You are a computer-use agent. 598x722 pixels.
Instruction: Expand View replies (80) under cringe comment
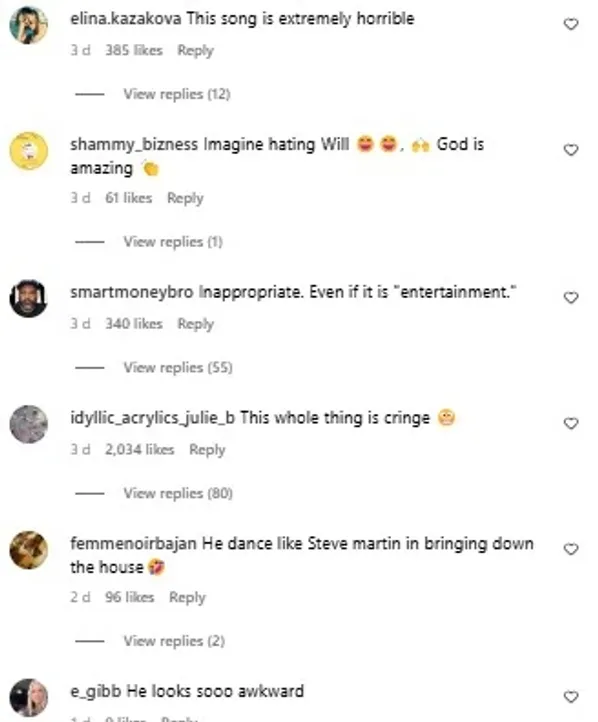coord(178,493)
